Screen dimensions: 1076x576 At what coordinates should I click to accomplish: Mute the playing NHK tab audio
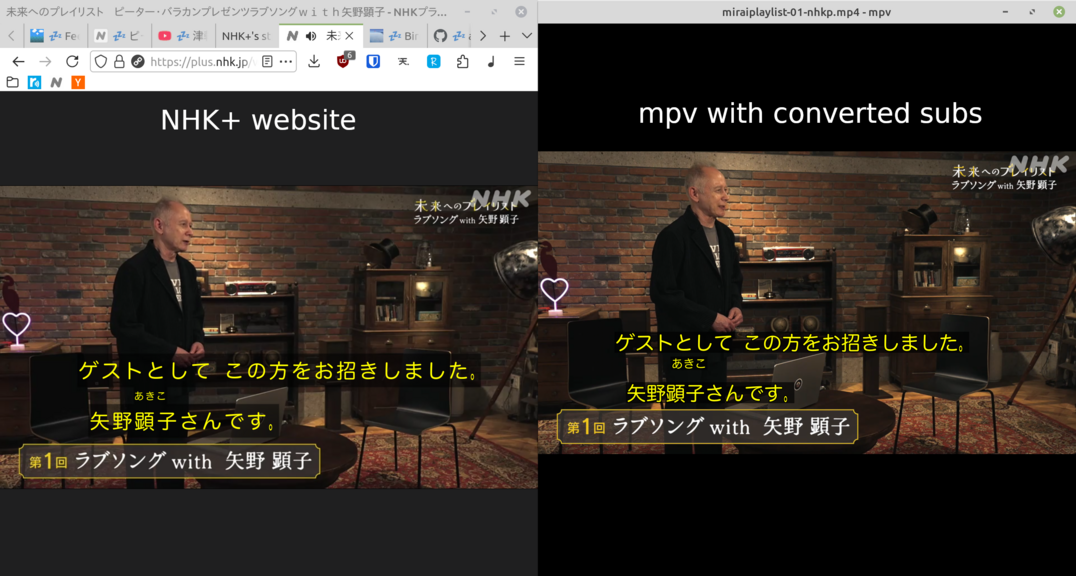coord(311,36)
